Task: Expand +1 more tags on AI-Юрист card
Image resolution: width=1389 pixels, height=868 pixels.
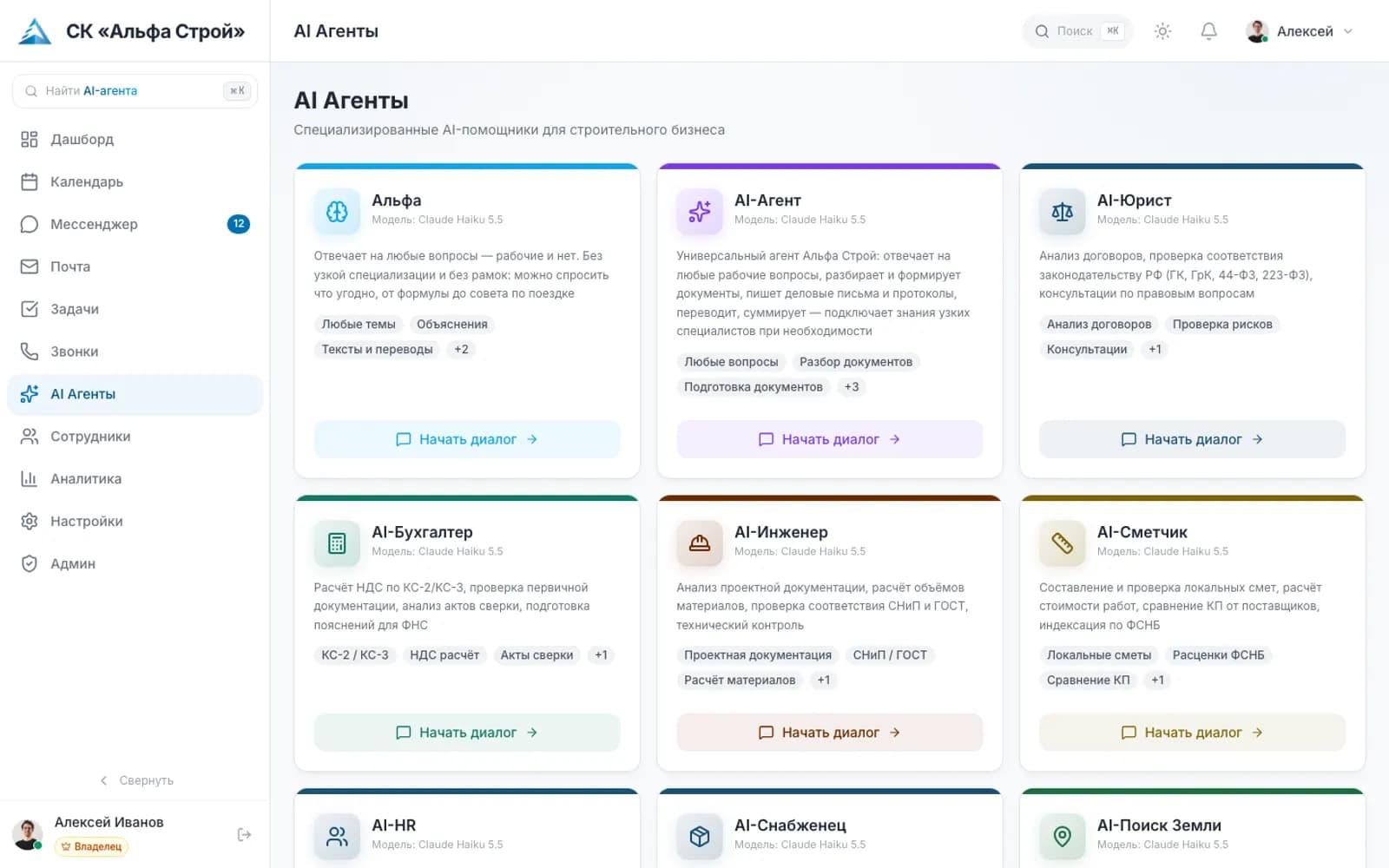Action: coord(1155,349)
